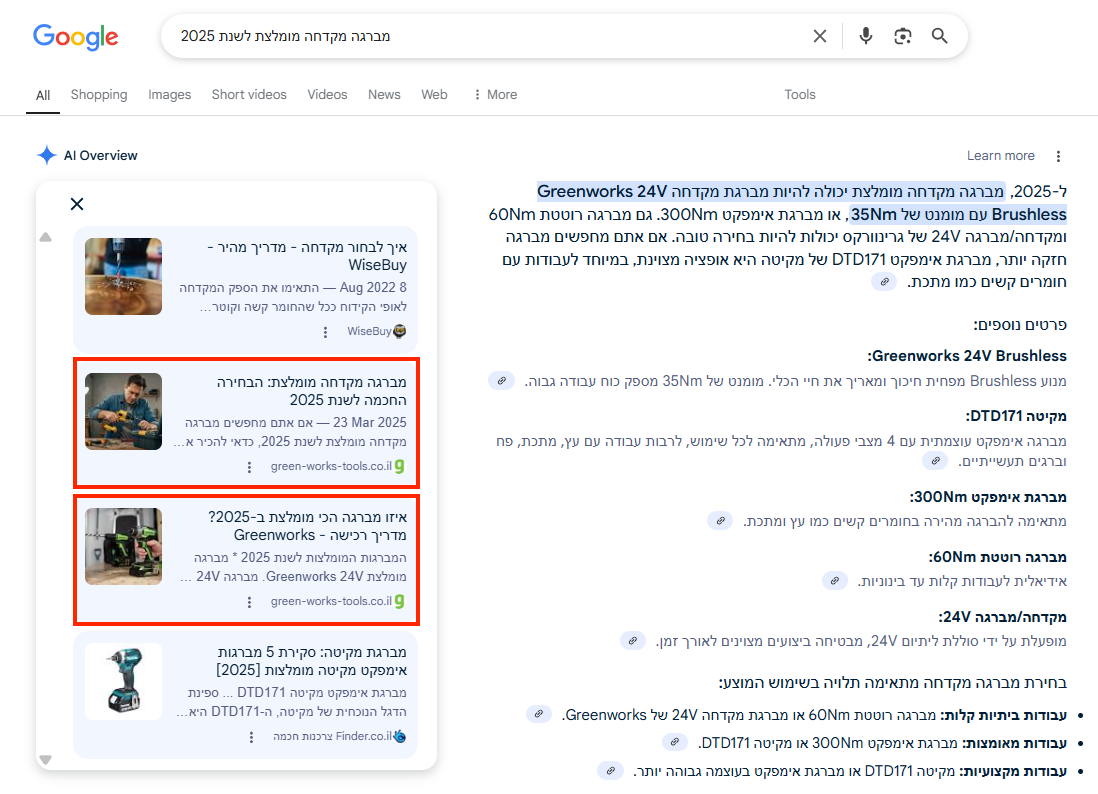Screen dimensions: 1098x794
Task: Go to the News tab
Action: (x=384, y=95)
